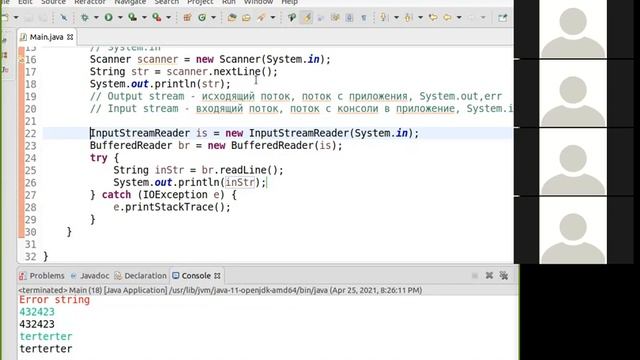Open the Next Annotation dropdown arrow
Image resolution: width=640 pixels, height=360 pixels.
396,18
